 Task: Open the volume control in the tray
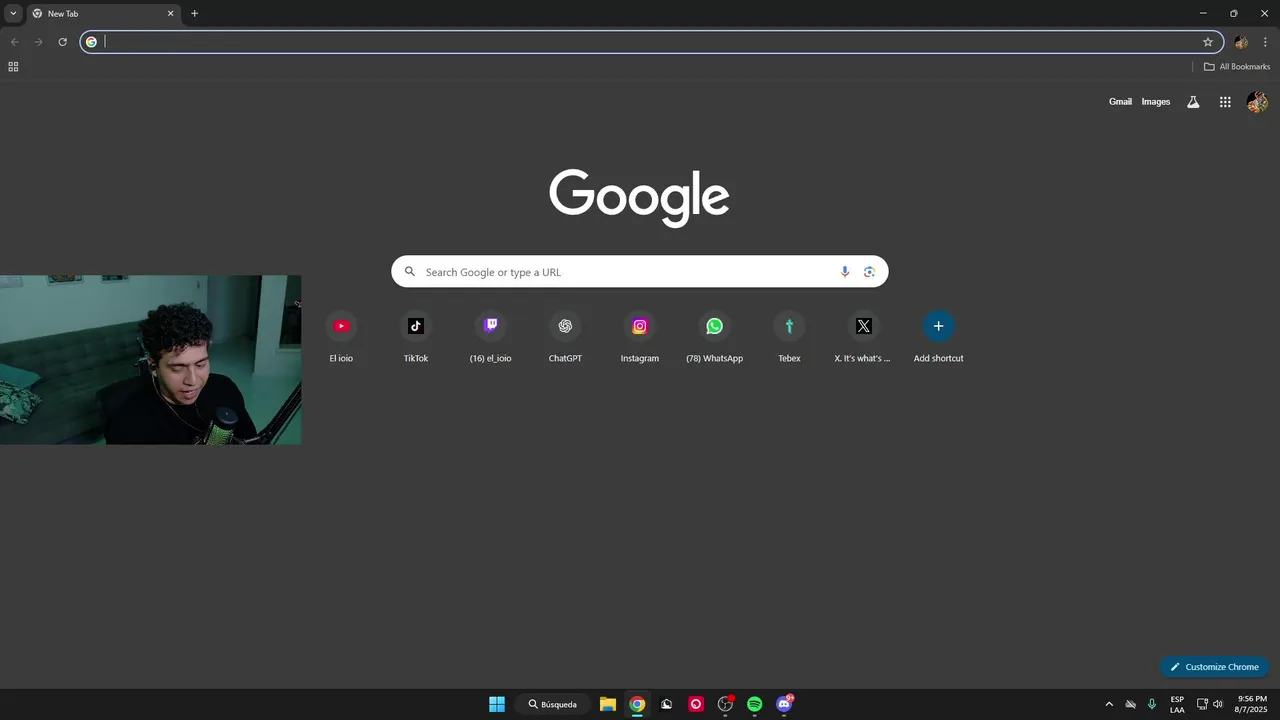coord(1218,704)
